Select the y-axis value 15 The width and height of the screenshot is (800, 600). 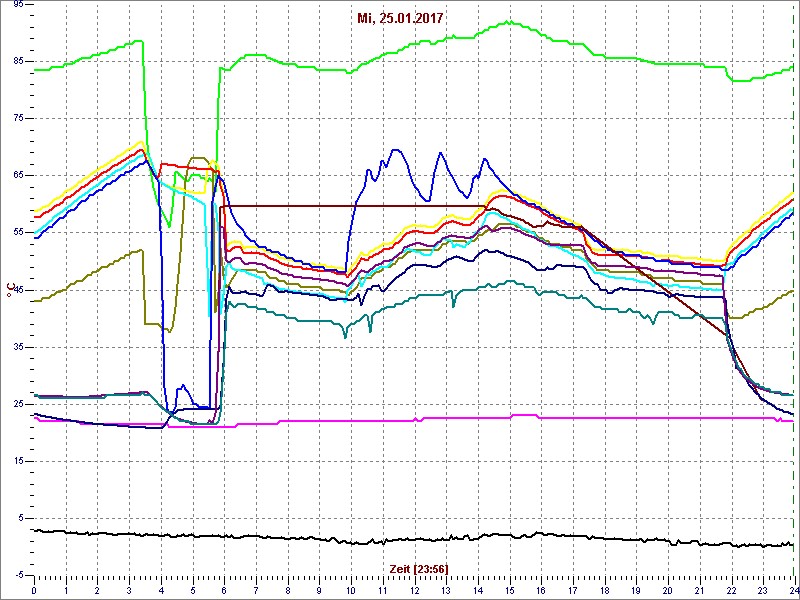point(17,461)
